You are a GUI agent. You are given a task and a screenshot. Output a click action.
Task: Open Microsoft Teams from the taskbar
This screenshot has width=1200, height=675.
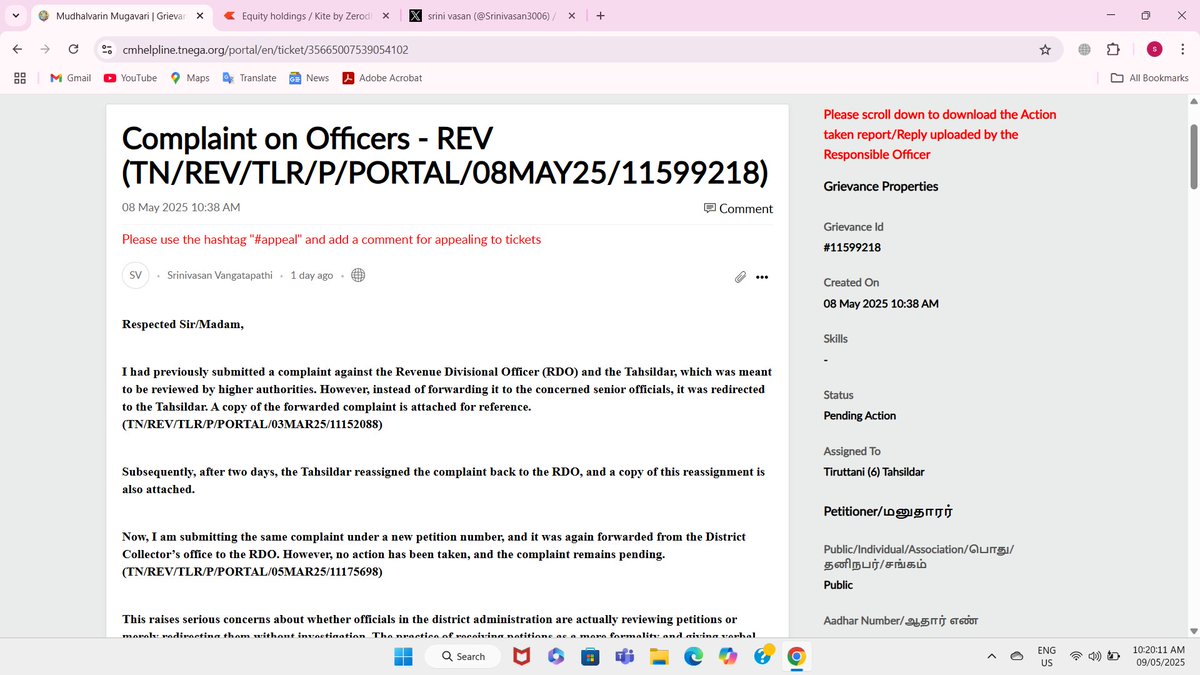(x=625, y=656)
